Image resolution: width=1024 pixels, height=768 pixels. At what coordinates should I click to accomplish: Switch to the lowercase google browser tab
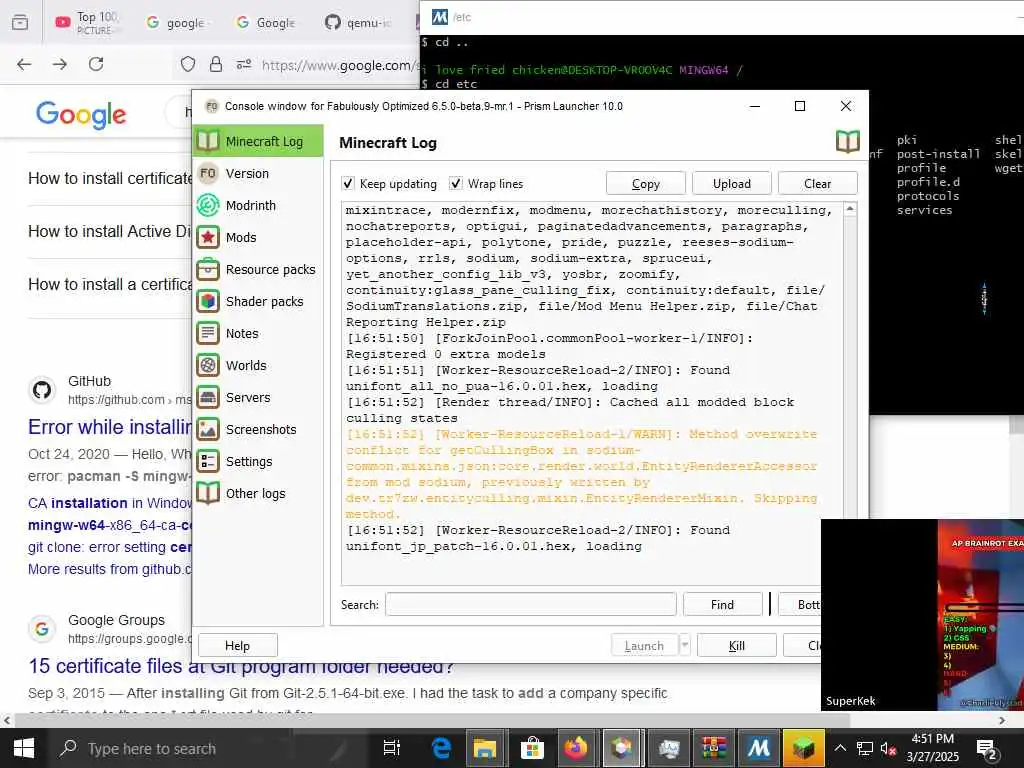click(176, 22)
